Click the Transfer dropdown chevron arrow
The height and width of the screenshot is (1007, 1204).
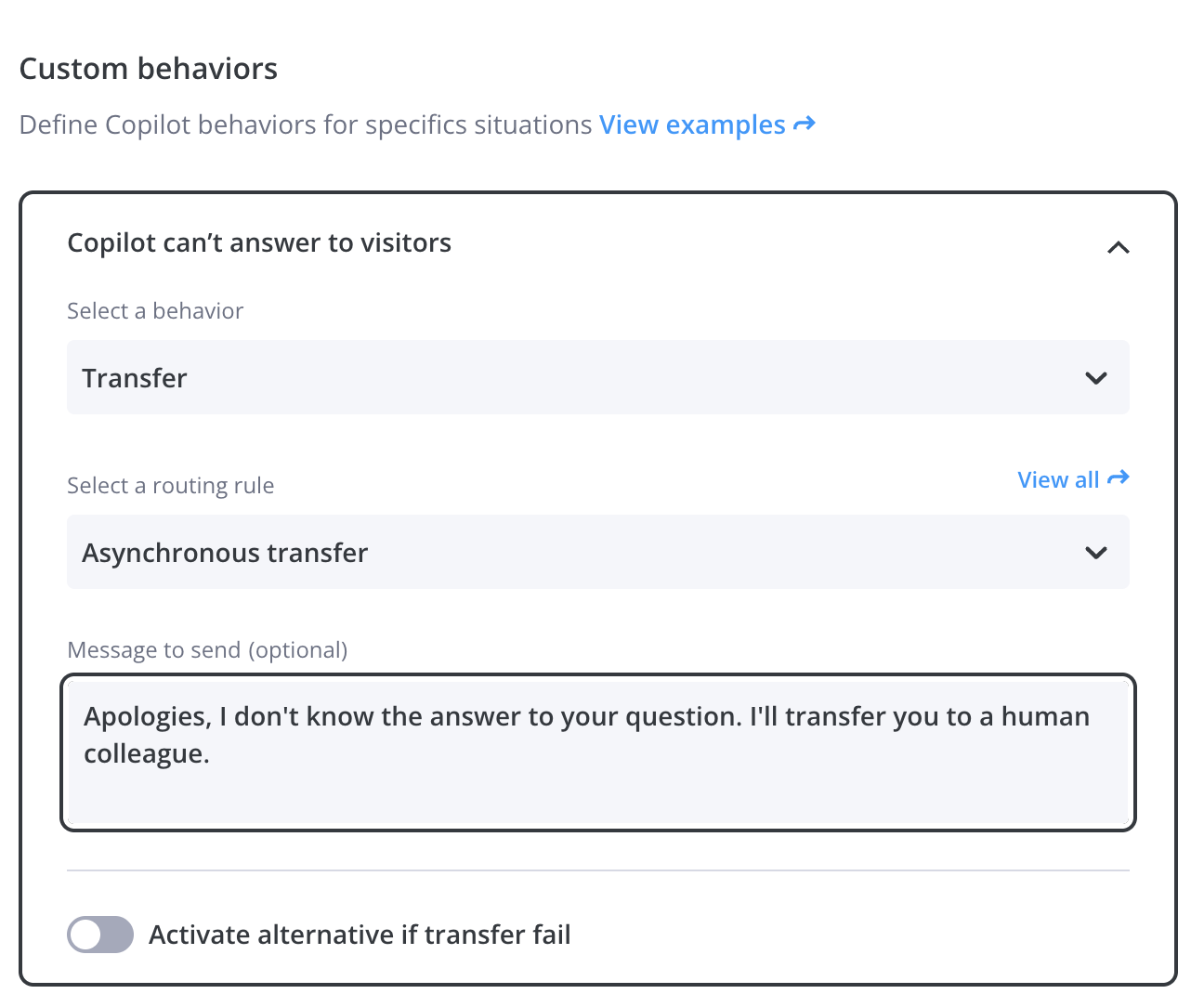coord(1096,378)
